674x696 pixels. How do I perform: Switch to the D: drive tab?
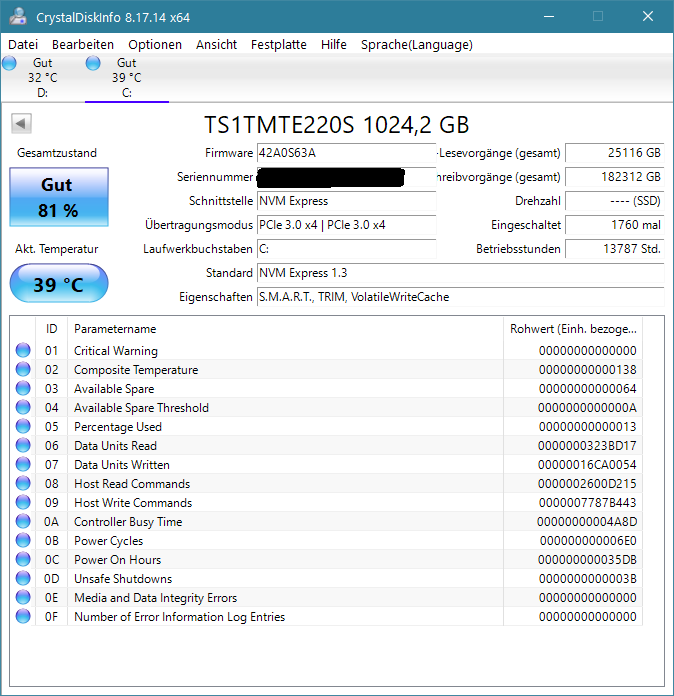[43, 78]
